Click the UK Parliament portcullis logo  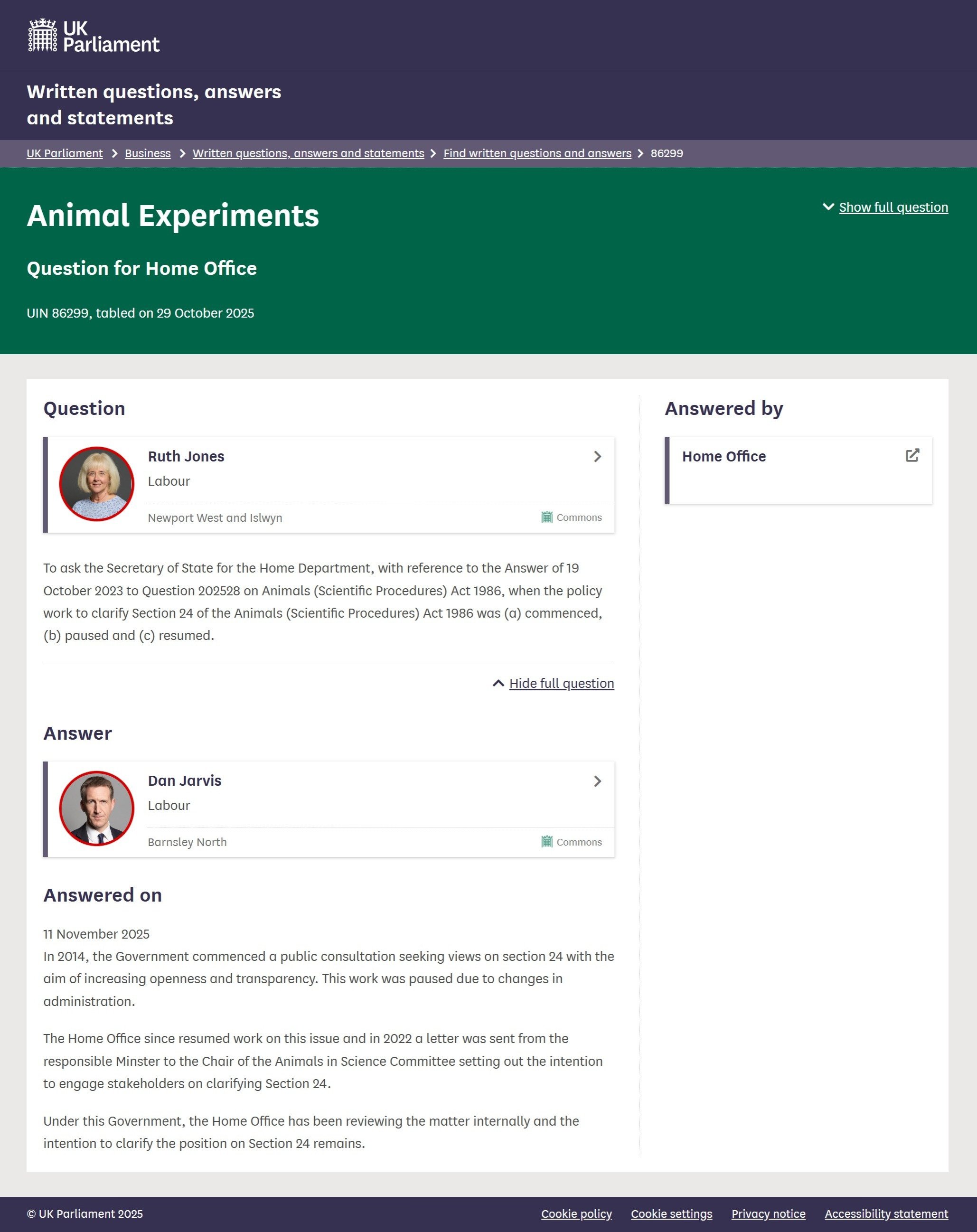pos(43,36)
